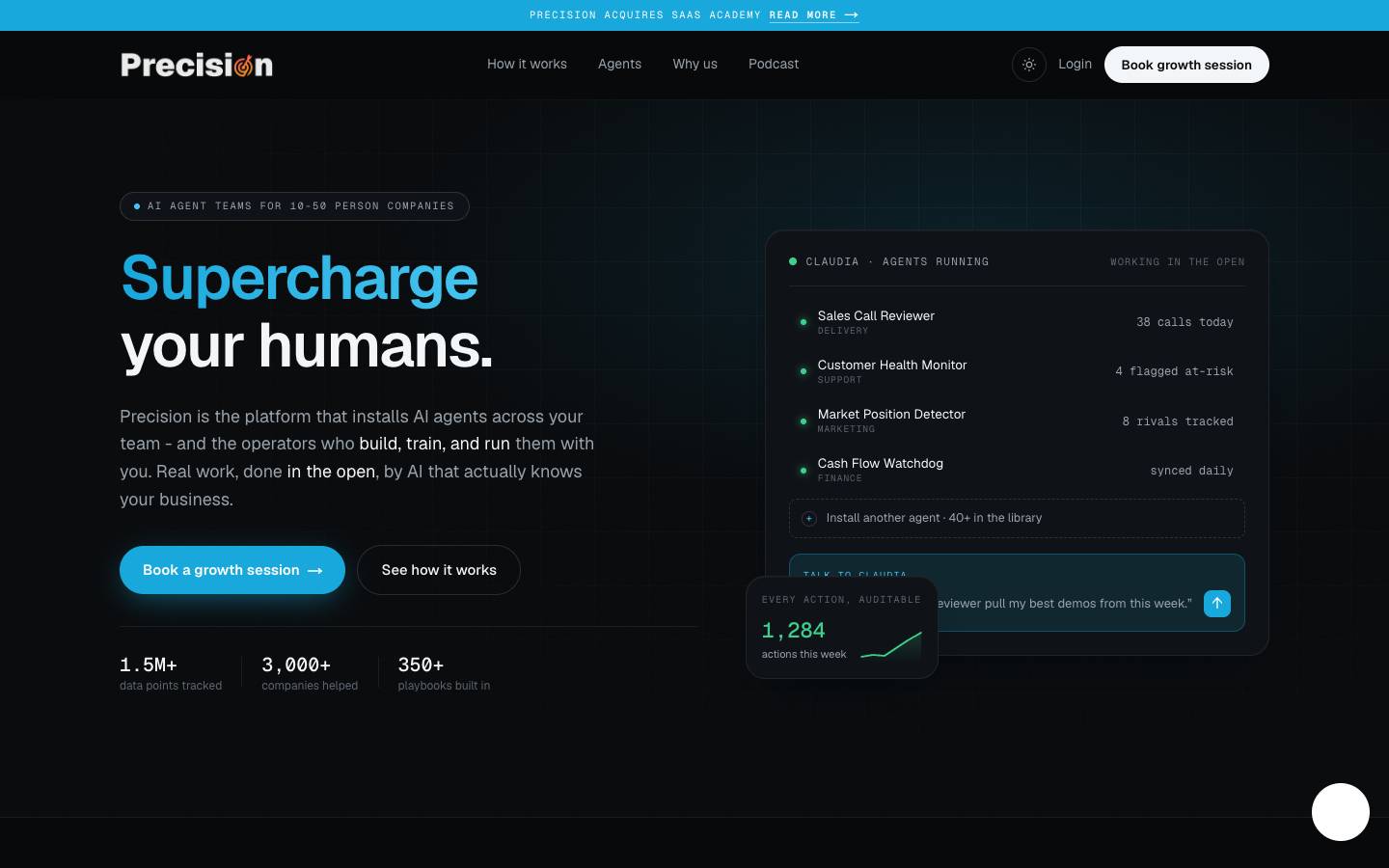Click Precision Acquires SaaS Academy banner text
The width and height of the screenshot is (1389, 868).
(x=645, y=15)
